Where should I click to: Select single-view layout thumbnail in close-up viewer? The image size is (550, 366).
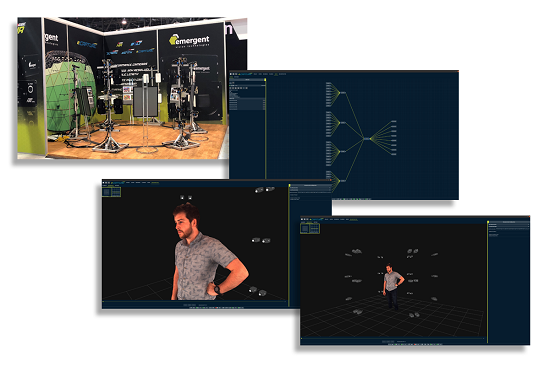[x=107, y=192]
